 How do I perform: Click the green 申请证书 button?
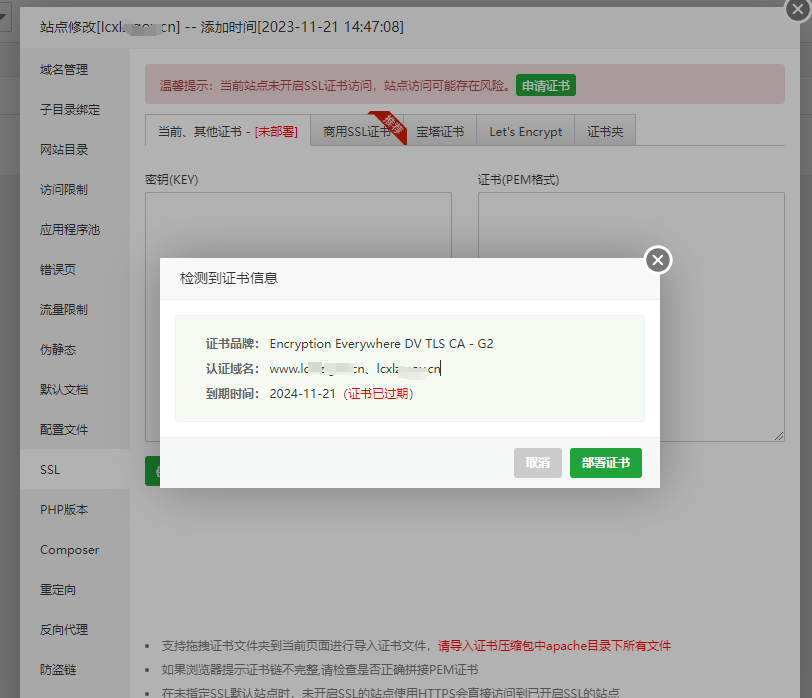point(545,85)
